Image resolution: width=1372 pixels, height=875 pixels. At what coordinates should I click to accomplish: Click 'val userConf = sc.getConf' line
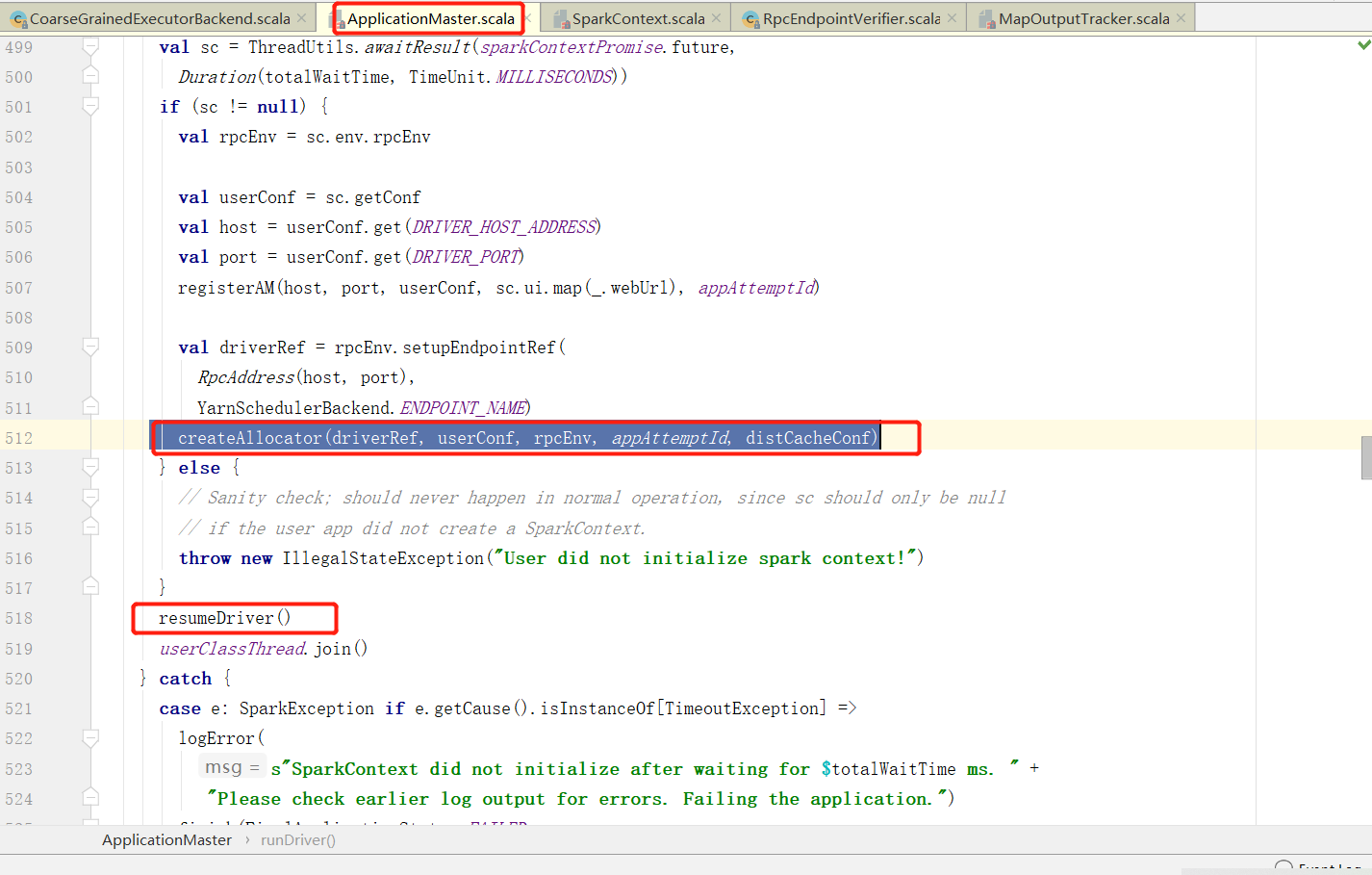pos(299,197)
